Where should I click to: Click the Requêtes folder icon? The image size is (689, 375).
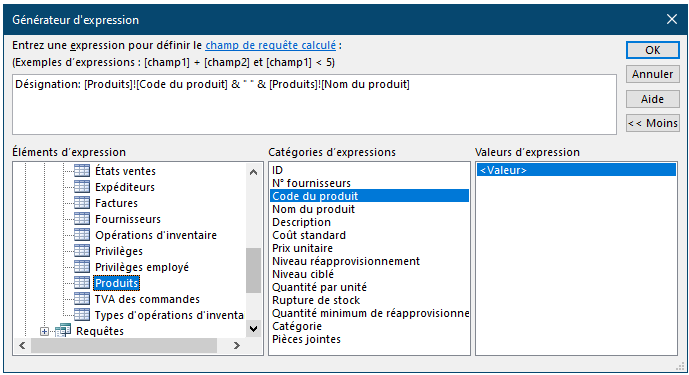(x=63, y=331)
